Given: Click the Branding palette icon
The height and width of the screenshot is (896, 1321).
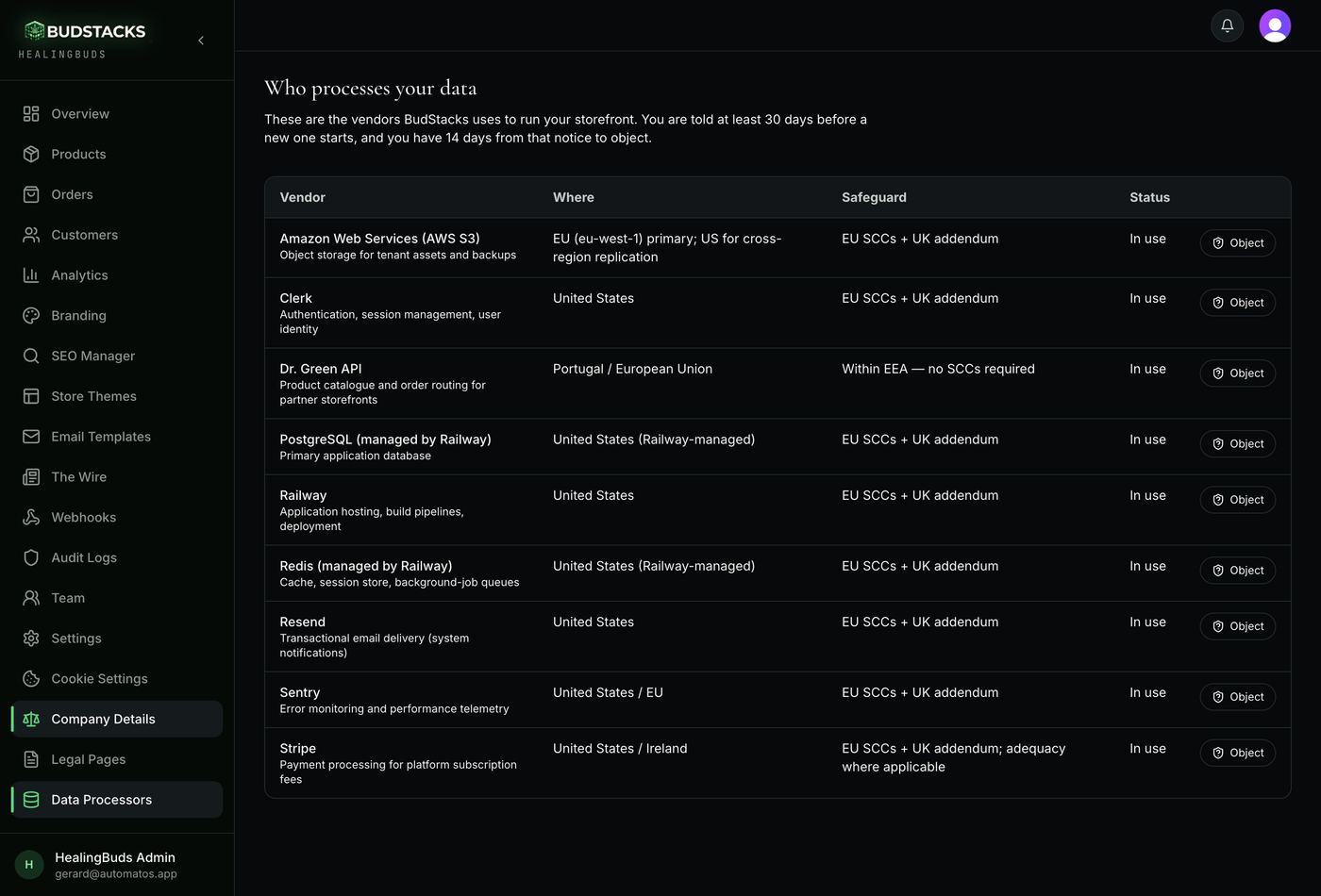Looking at the screenshot, I should 31,316.
